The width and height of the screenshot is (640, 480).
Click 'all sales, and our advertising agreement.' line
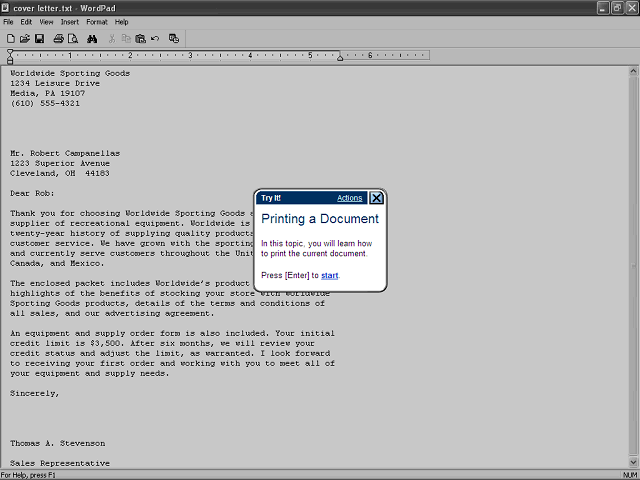(112, 313)
